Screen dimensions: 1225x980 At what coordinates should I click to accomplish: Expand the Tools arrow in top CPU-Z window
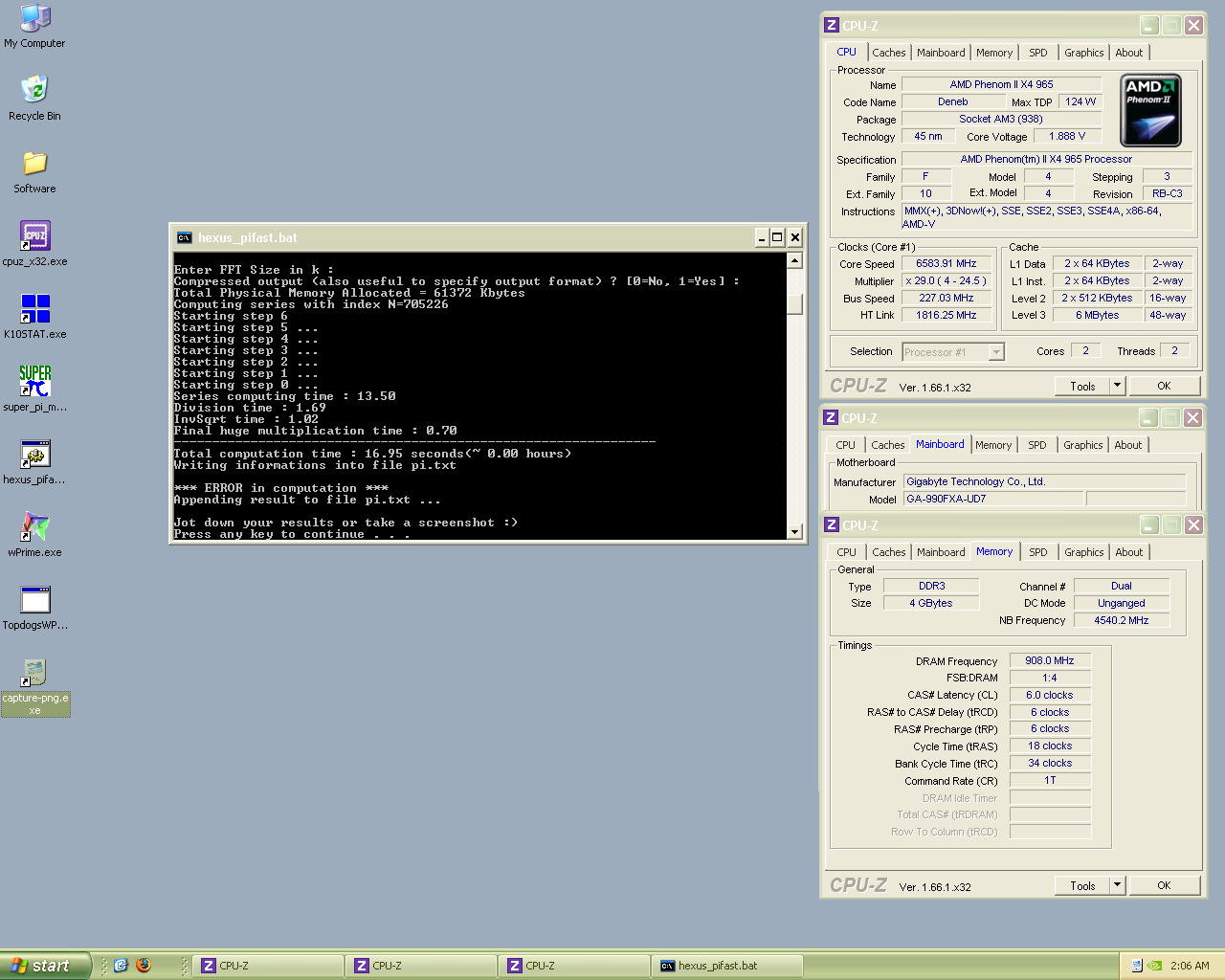(1117, 386)
